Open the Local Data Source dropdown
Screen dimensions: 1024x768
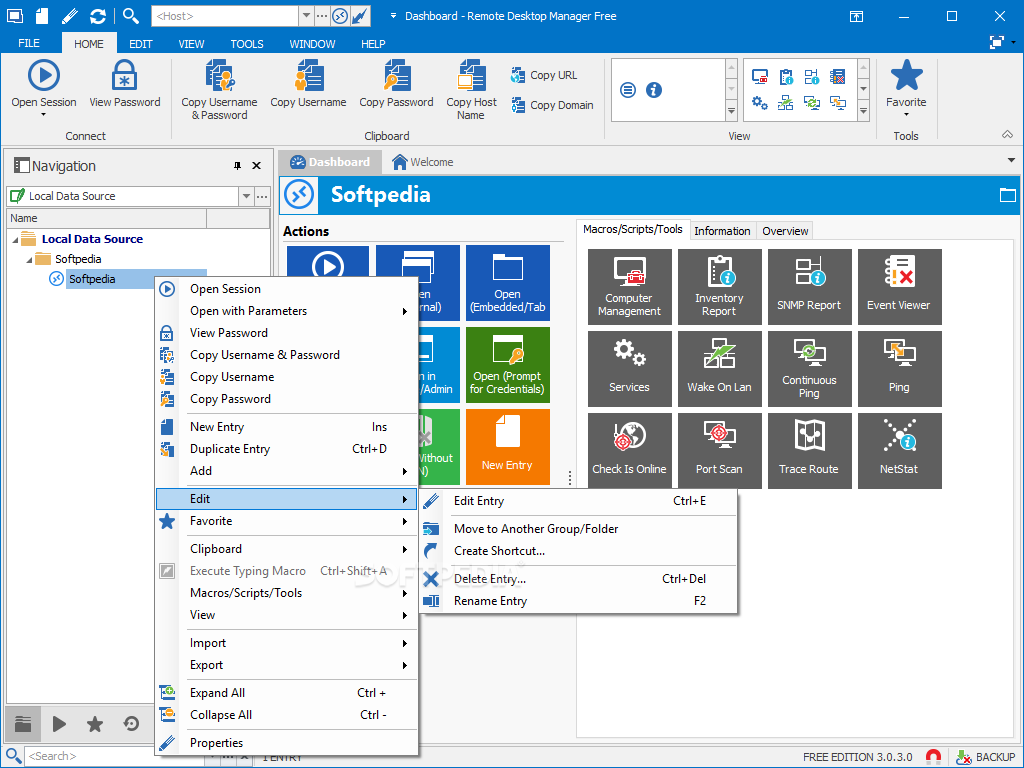tap(246, 196)
